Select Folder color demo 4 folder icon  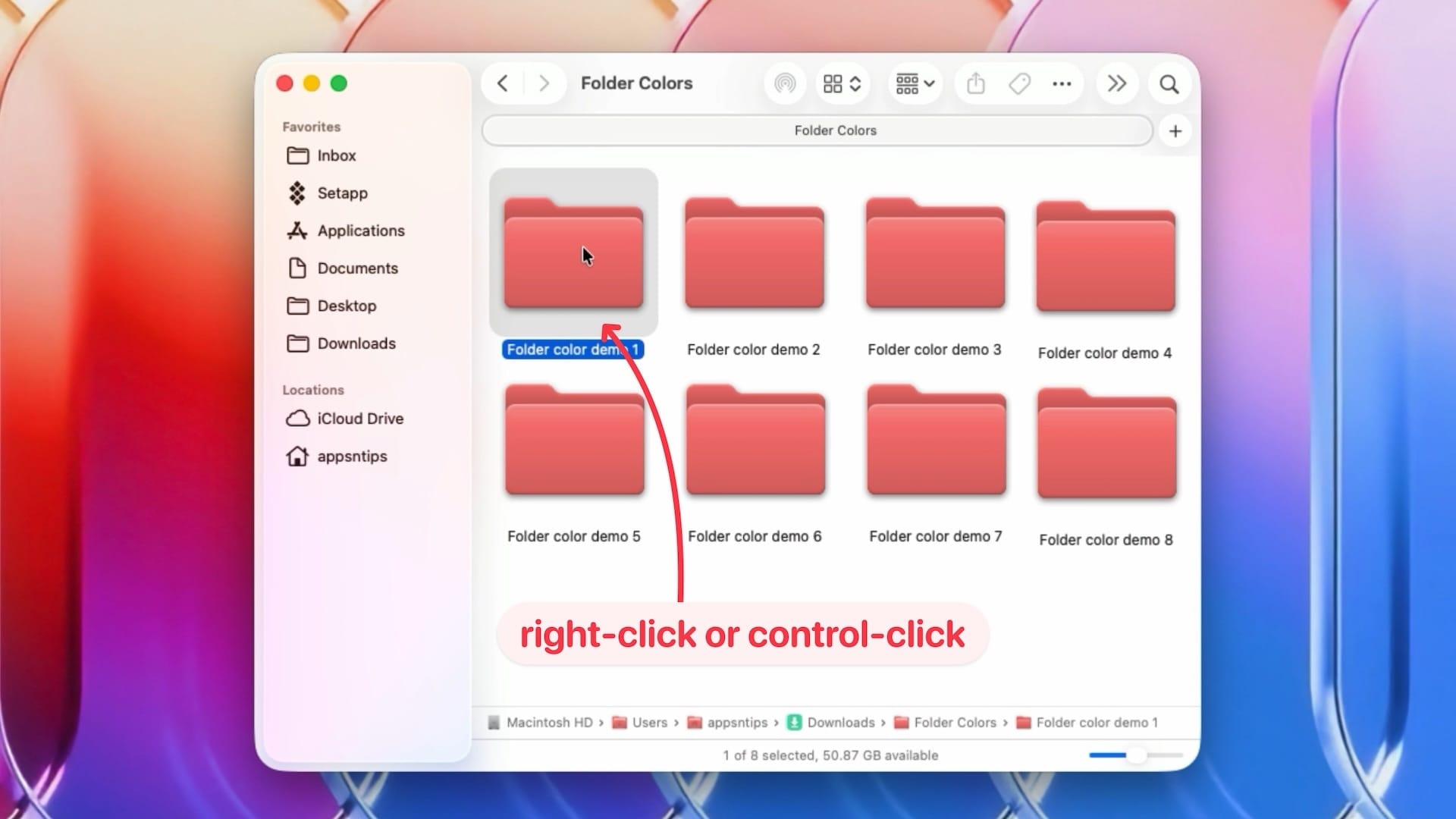[1106, 256]
